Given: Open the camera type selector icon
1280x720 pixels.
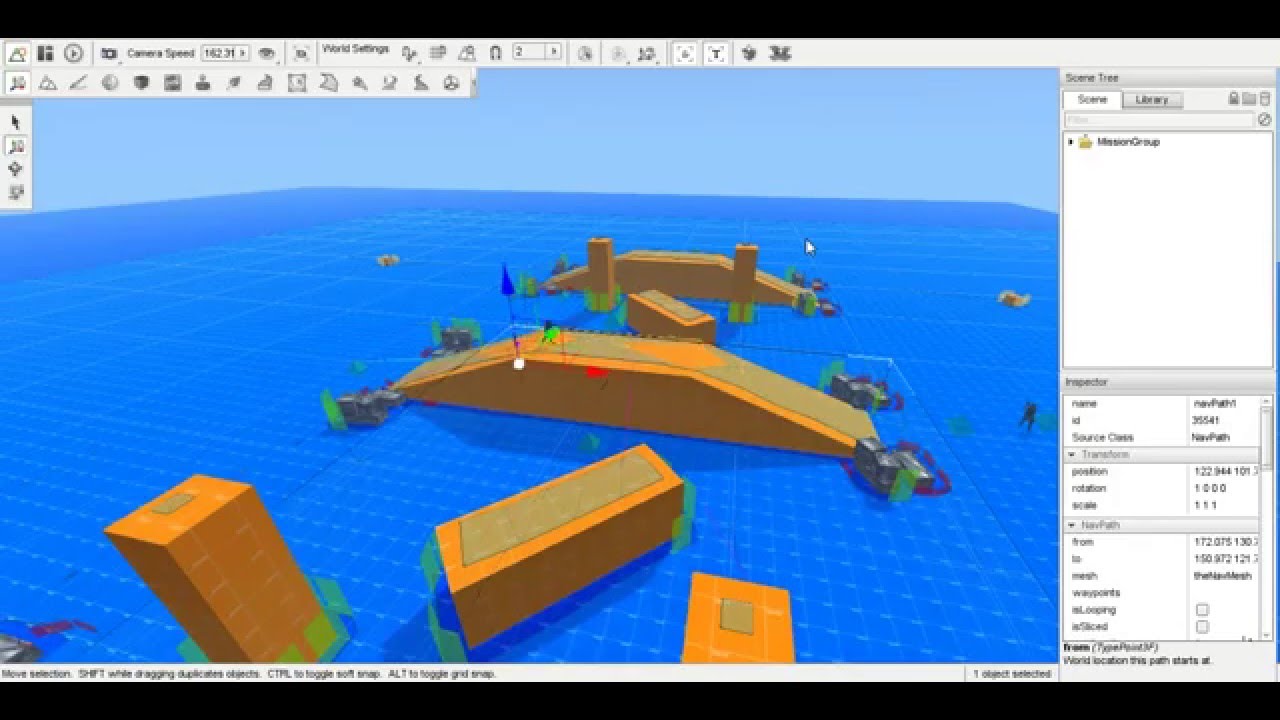Looking at the screenshot, I should pyautogui.click(x=109, y=53).
